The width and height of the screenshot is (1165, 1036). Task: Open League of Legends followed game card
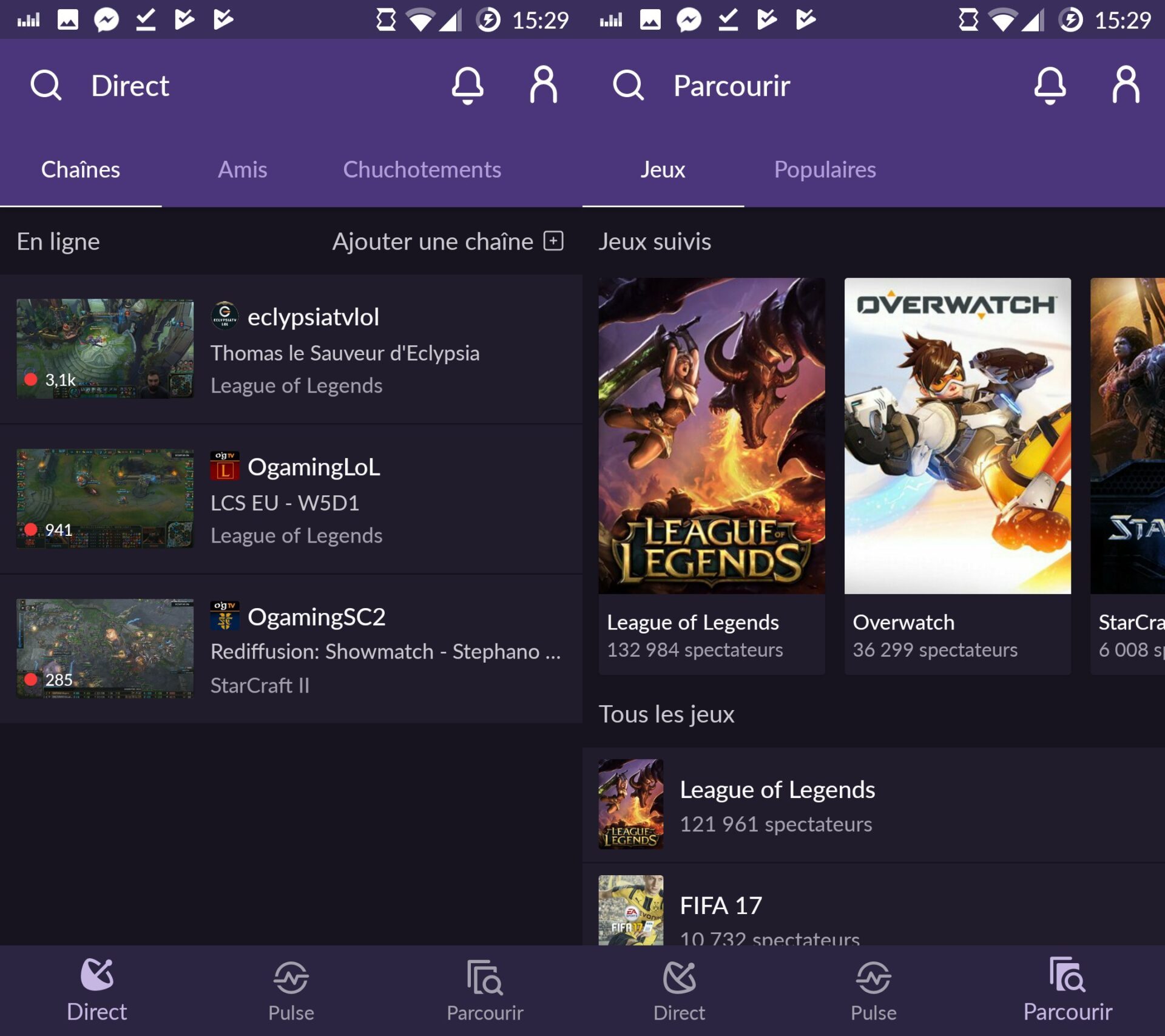(x=711, y=435)
